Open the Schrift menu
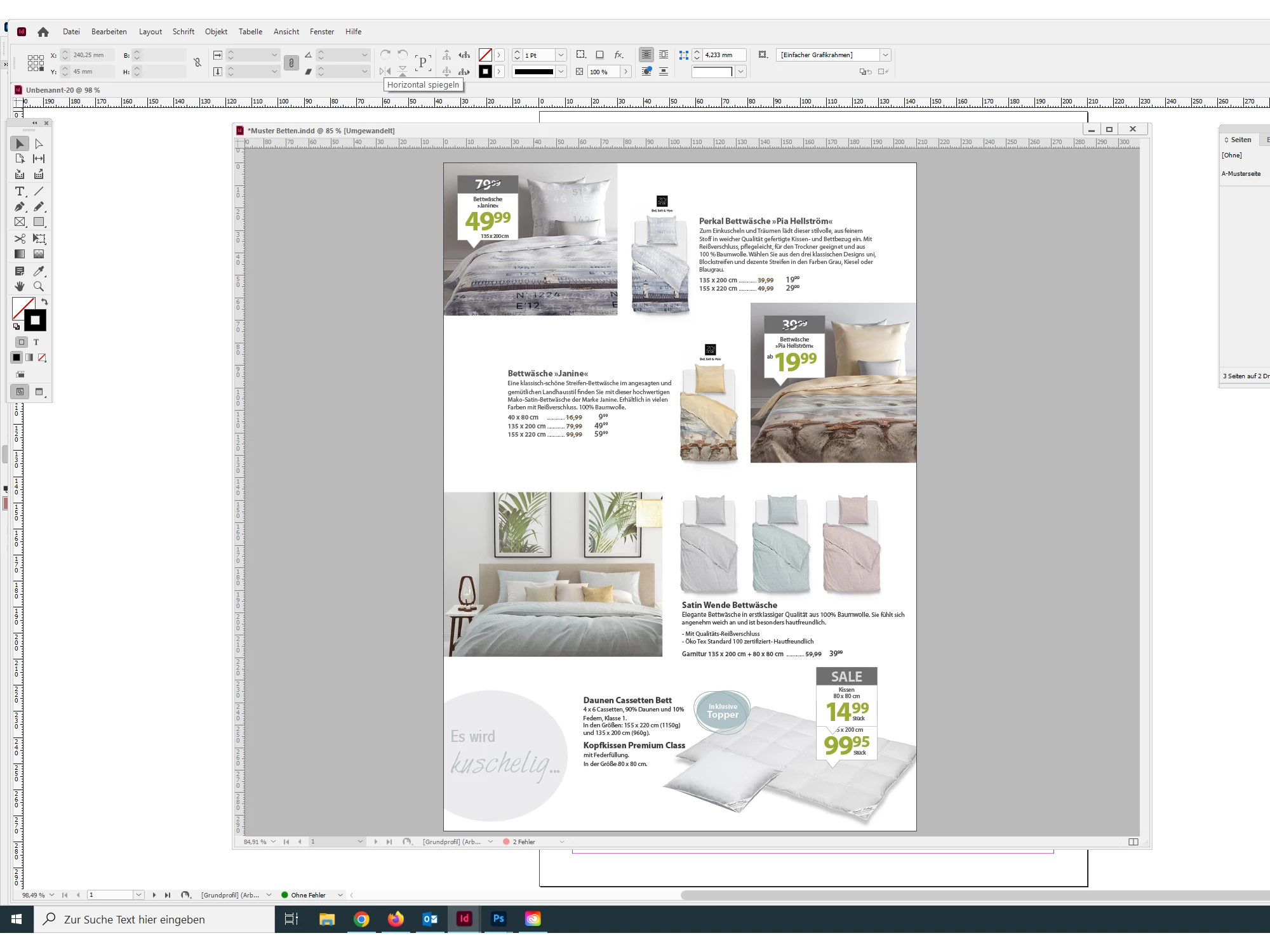Screen dimensions: 1270x952 coord(184,32)
